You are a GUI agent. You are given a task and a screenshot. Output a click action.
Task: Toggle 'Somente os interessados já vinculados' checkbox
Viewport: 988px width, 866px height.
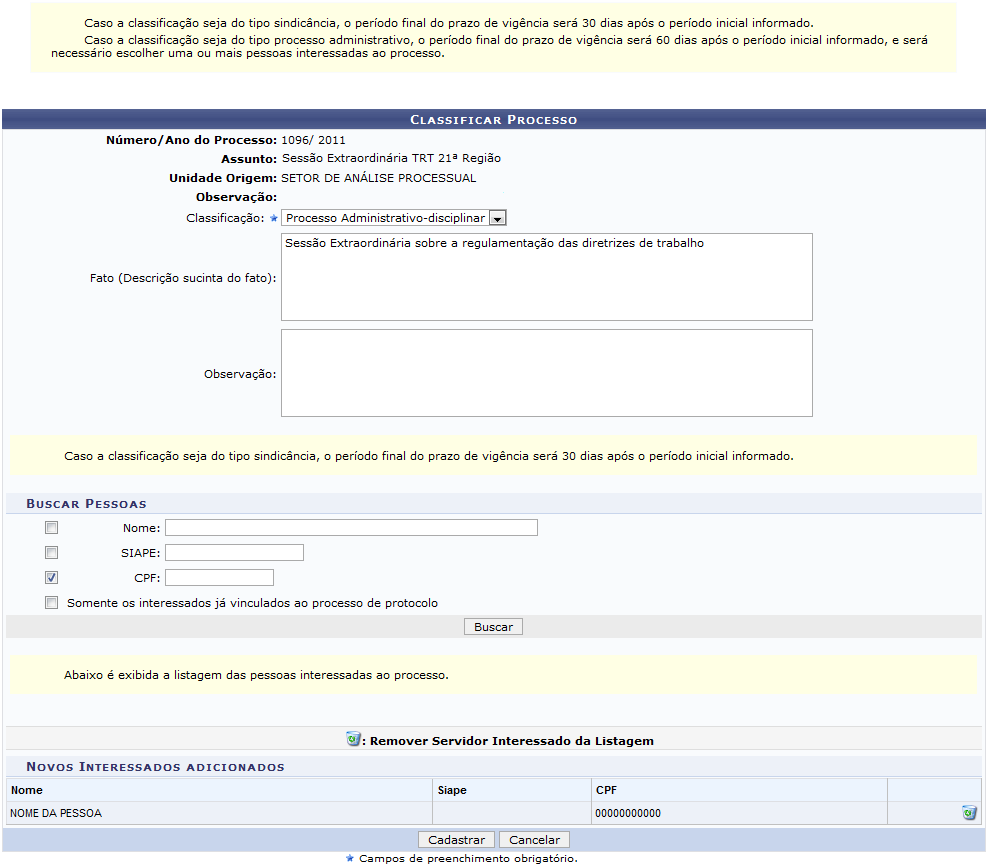pyautogui.click(x=51, y=603)
